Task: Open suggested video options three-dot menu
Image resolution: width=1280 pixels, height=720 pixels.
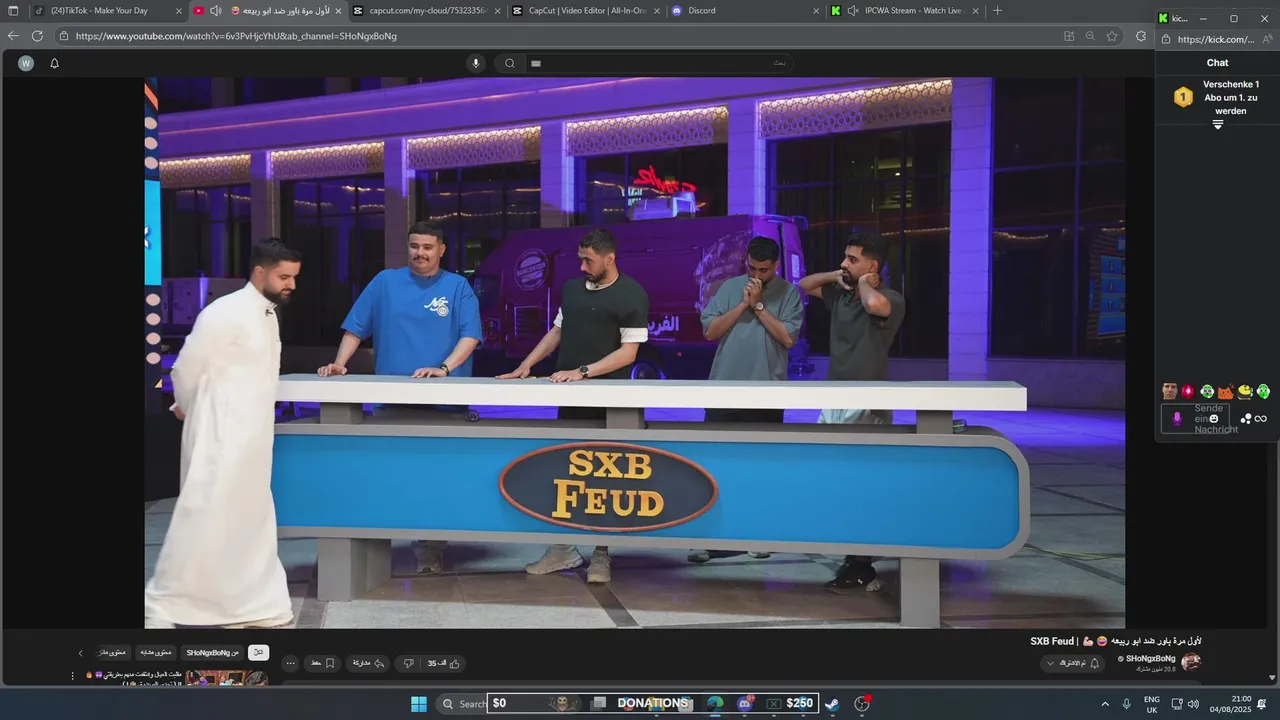Action: [x=72, y=676]
